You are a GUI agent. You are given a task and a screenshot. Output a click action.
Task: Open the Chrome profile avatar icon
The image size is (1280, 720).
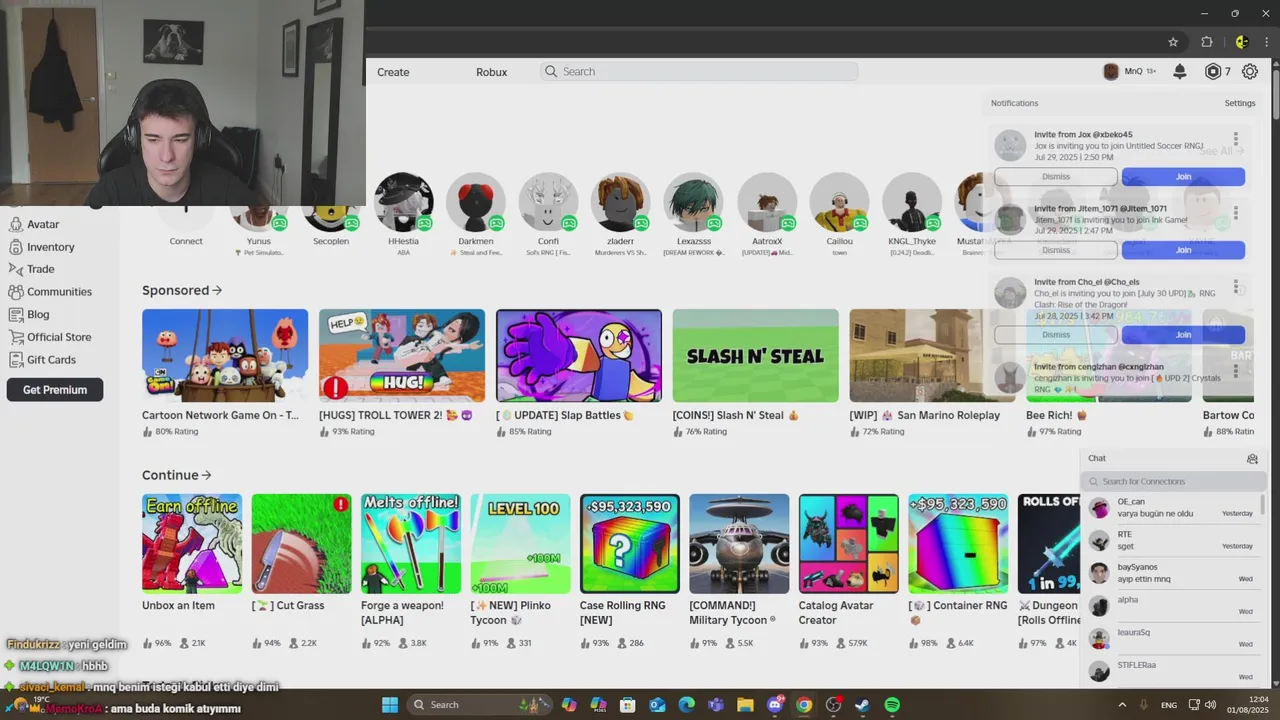click(x=1242, y=42)
